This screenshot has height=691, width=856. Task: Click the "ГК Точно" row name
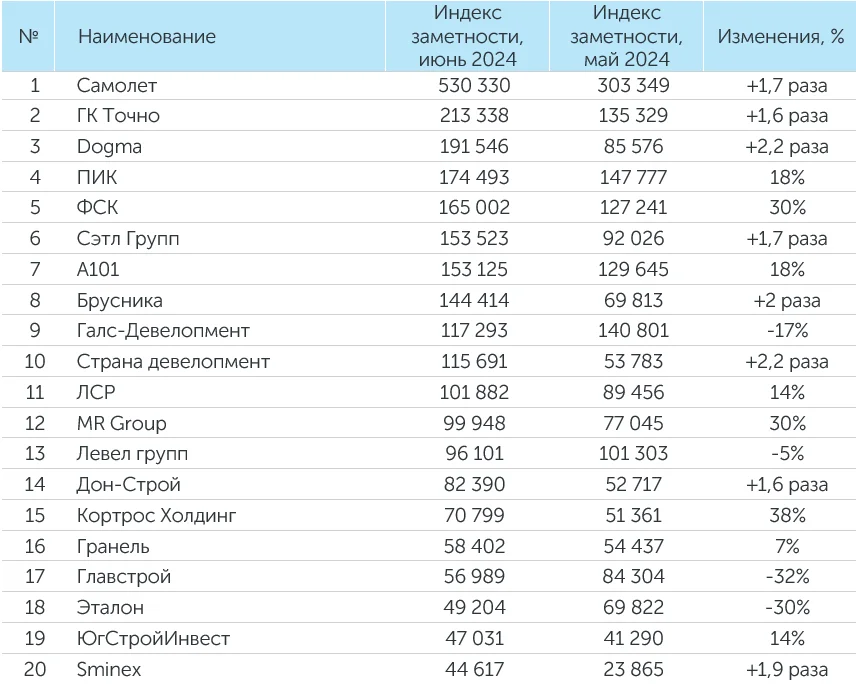118,116
